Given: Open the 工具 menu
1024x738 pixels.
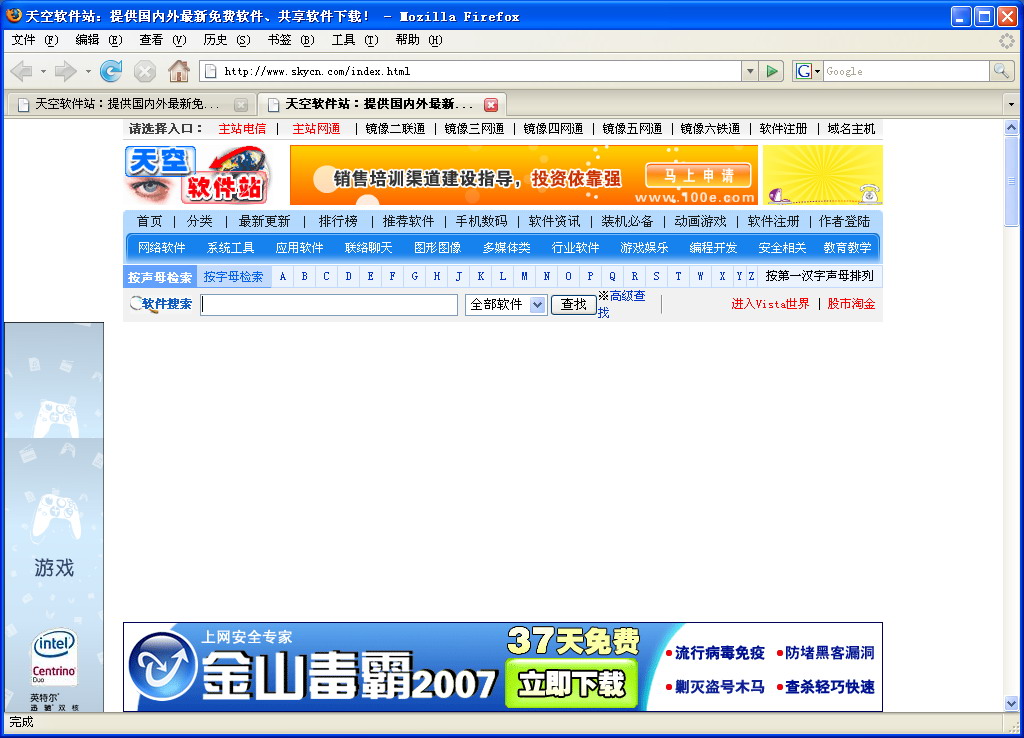Looking at the screenshot, I should (x=355, y=40).
